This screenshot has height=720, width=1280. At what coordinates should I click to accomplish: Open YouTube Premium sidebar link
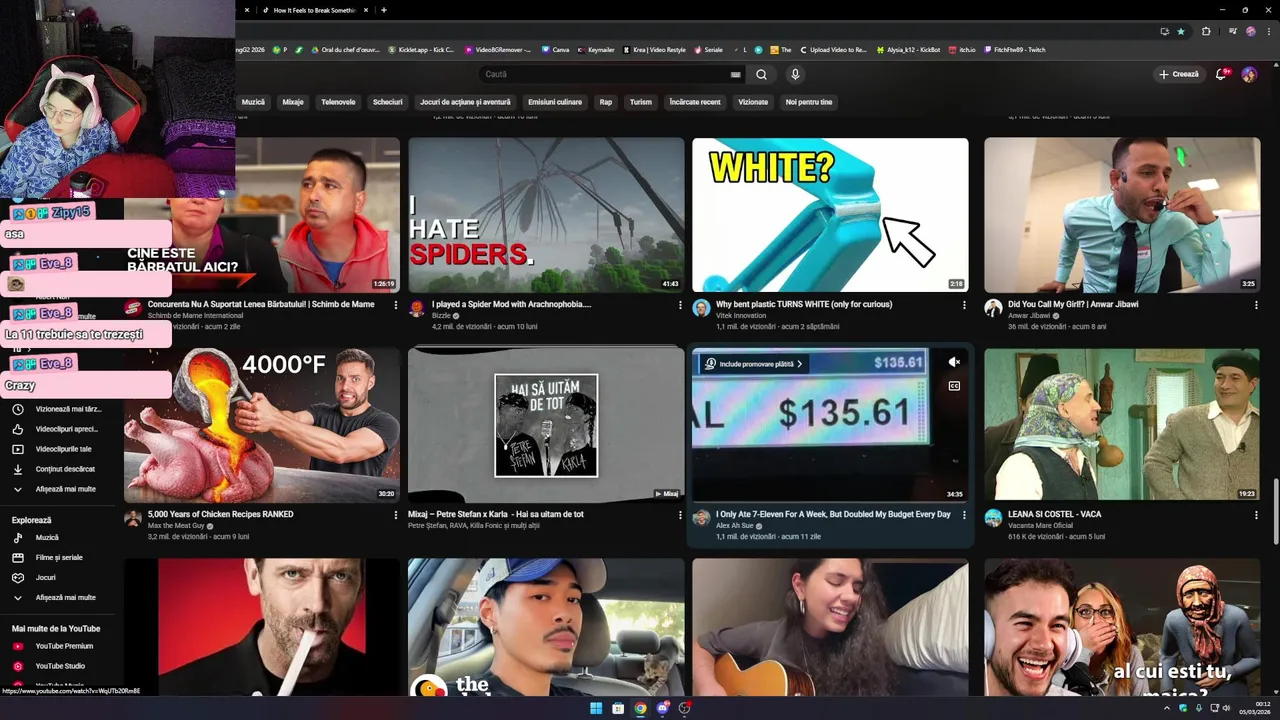58,646
